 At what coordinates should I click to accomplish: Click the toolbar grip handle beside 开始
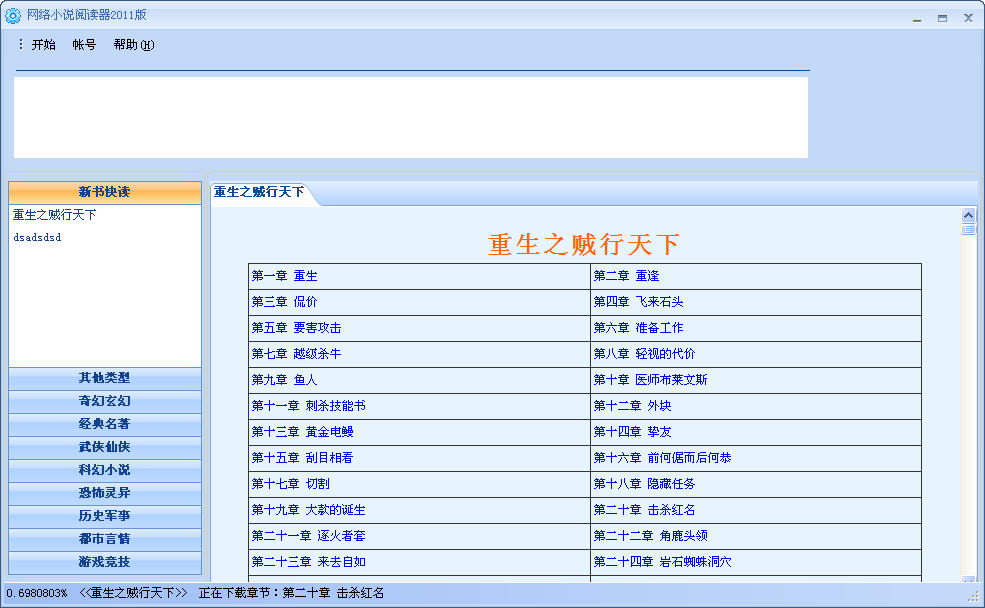21,44
